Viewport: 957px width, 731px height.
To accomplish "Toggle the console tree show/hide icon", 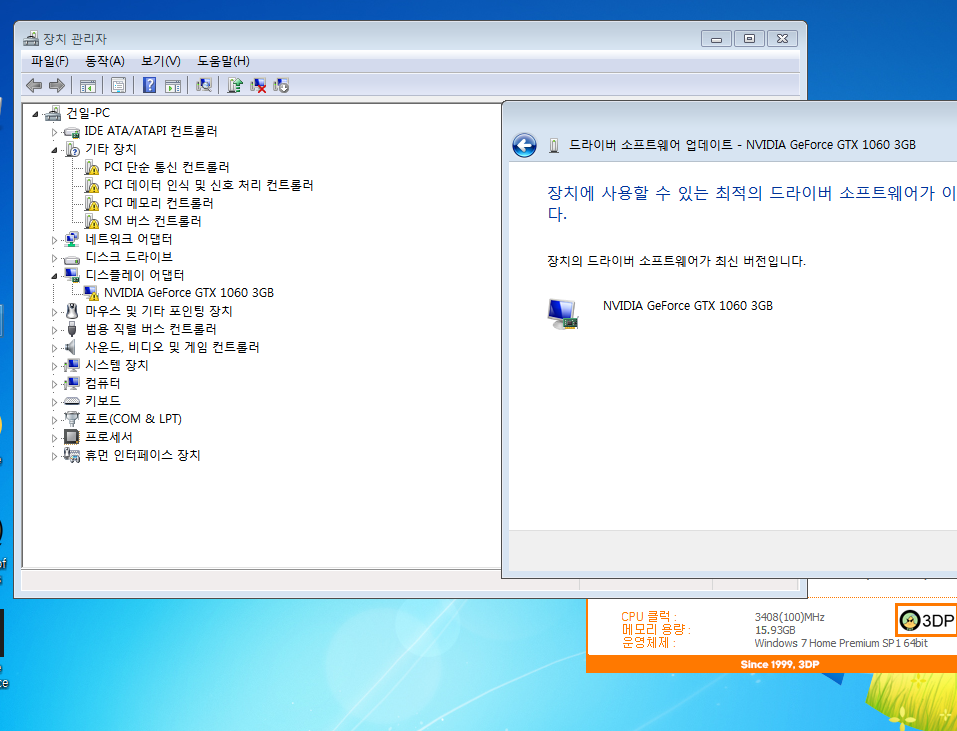I will pyautogui.click(x=88, y=85).
